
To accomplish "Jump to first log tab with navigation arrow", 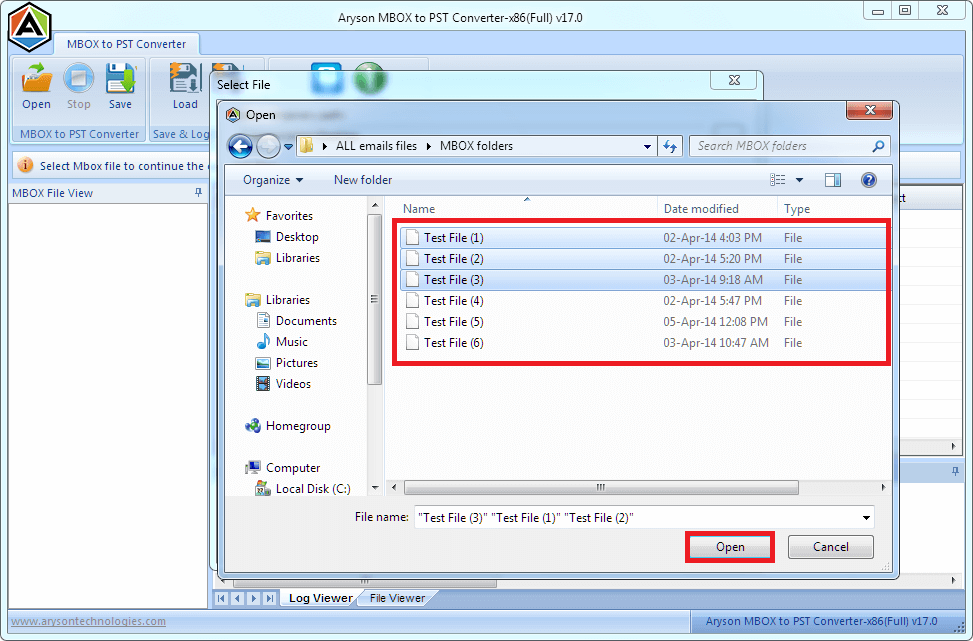I will (222, 598).
